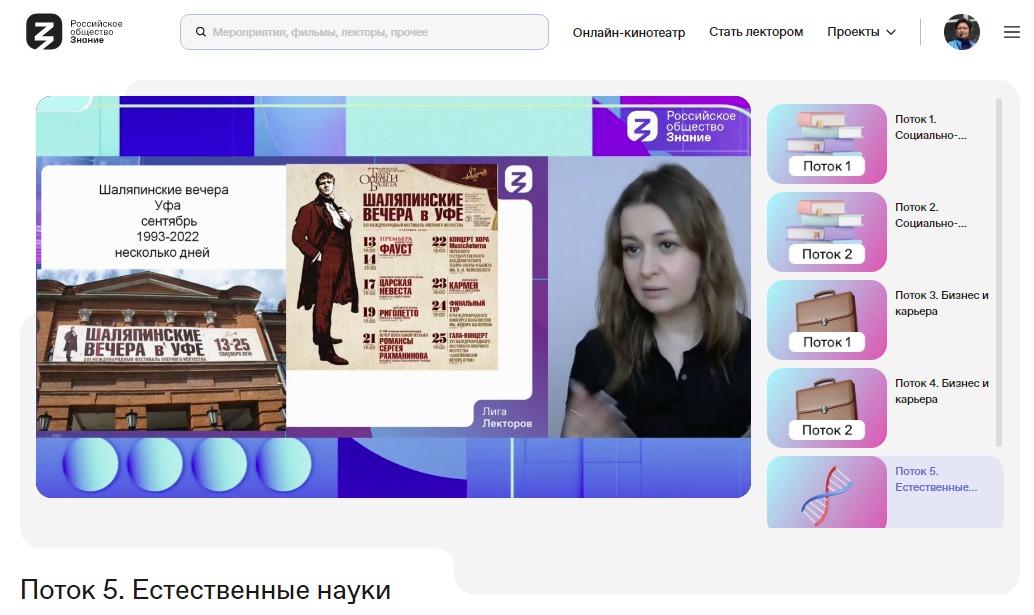Click the search input field

[370, 32]
